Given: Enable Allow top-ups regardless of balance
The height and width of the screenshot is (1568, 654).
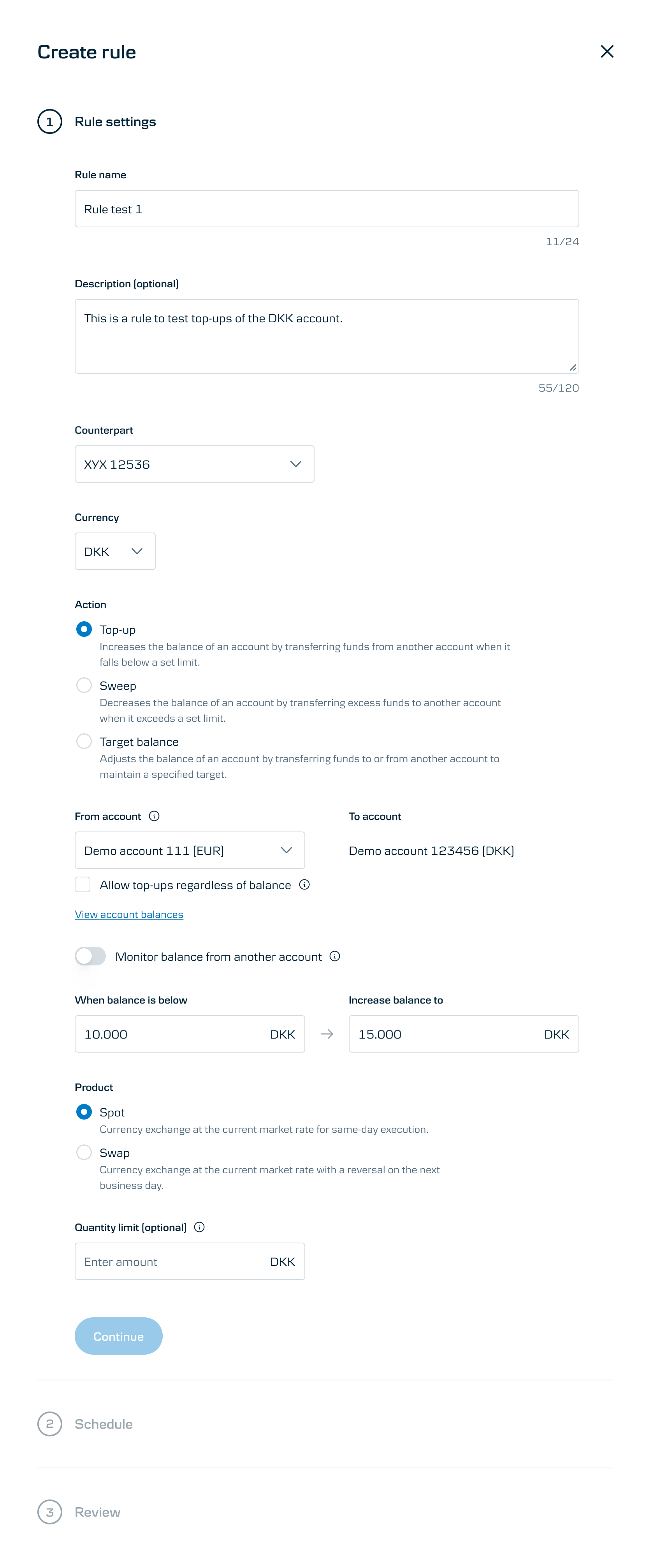Looking at the screenshot, I should pos(83,884).
